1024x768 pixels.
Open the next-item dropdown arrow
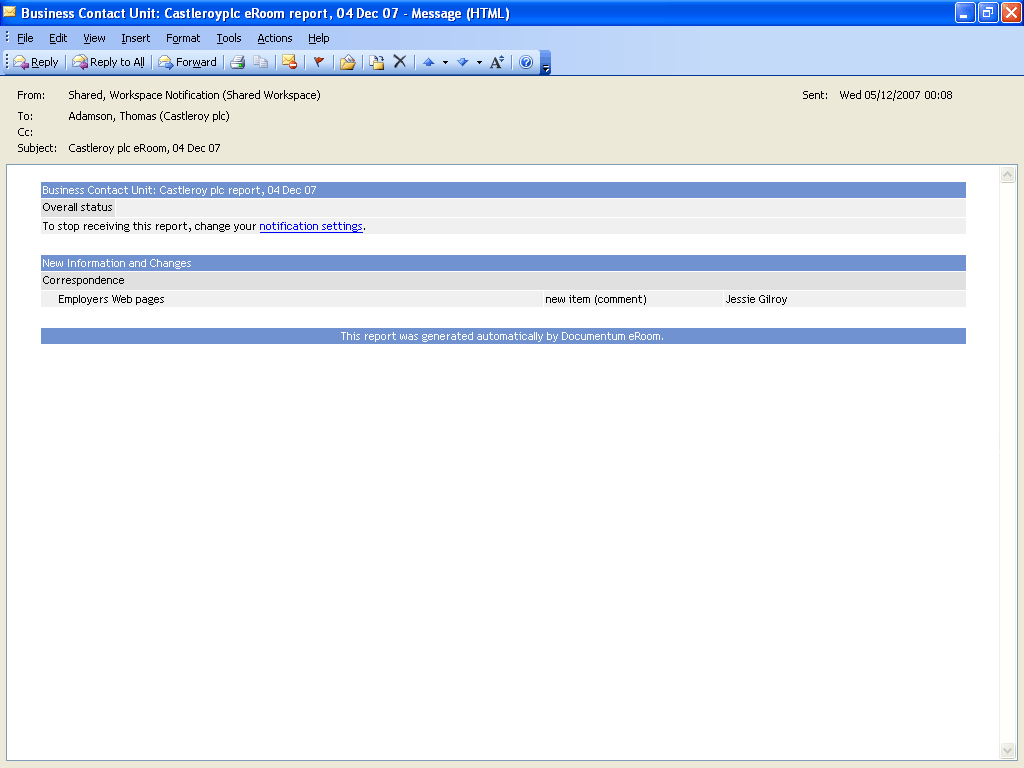[x=478, y=62]
